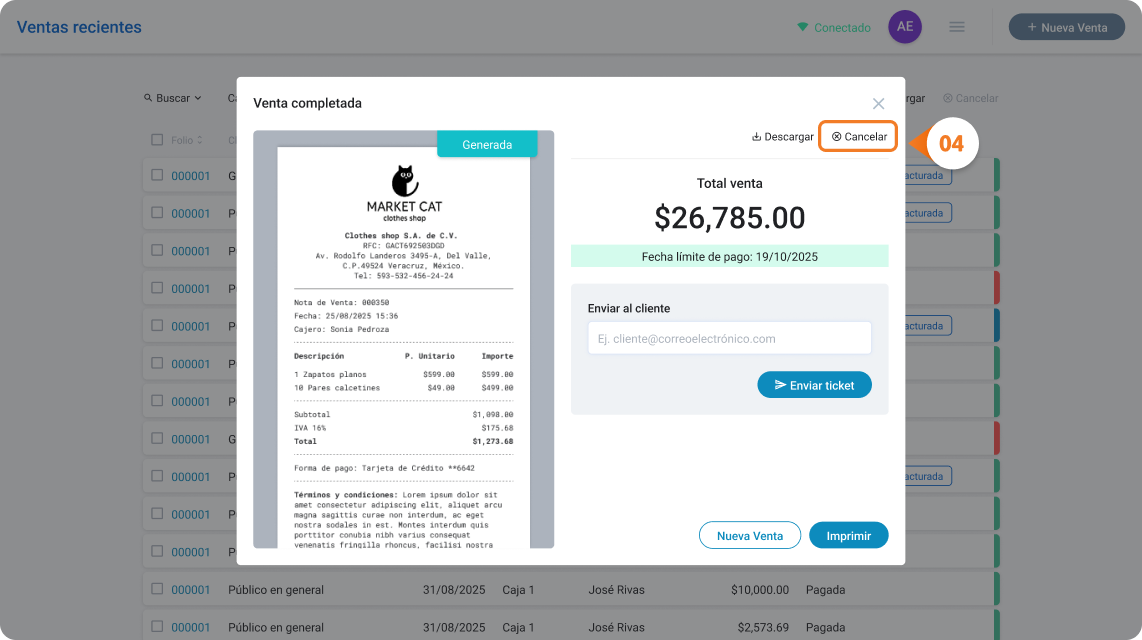The height and width of the screenshot is (640, 1142).
Task: Close the Venta completada dialog
Action: tap(878, 103)
